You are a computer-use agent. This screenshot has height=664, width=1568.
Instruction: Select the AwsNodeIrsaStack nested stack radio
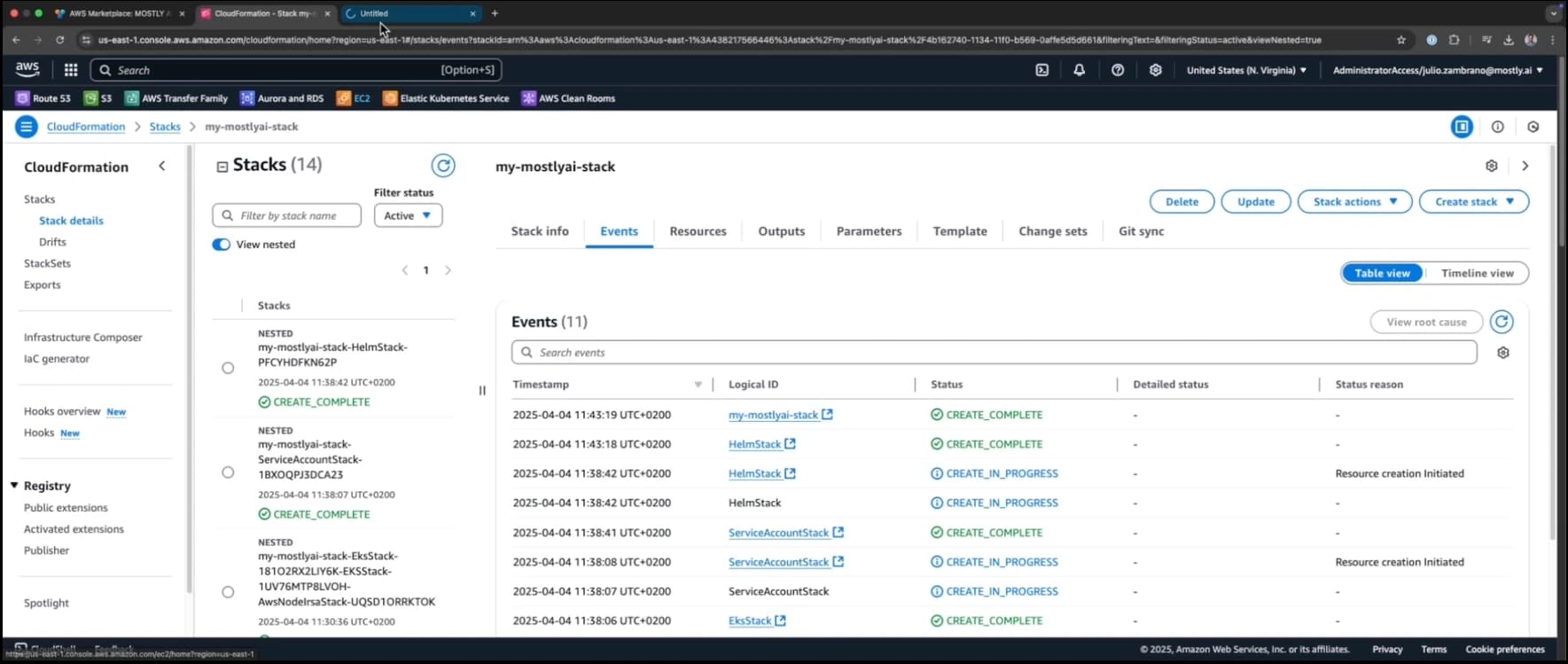tap(228, 592)
